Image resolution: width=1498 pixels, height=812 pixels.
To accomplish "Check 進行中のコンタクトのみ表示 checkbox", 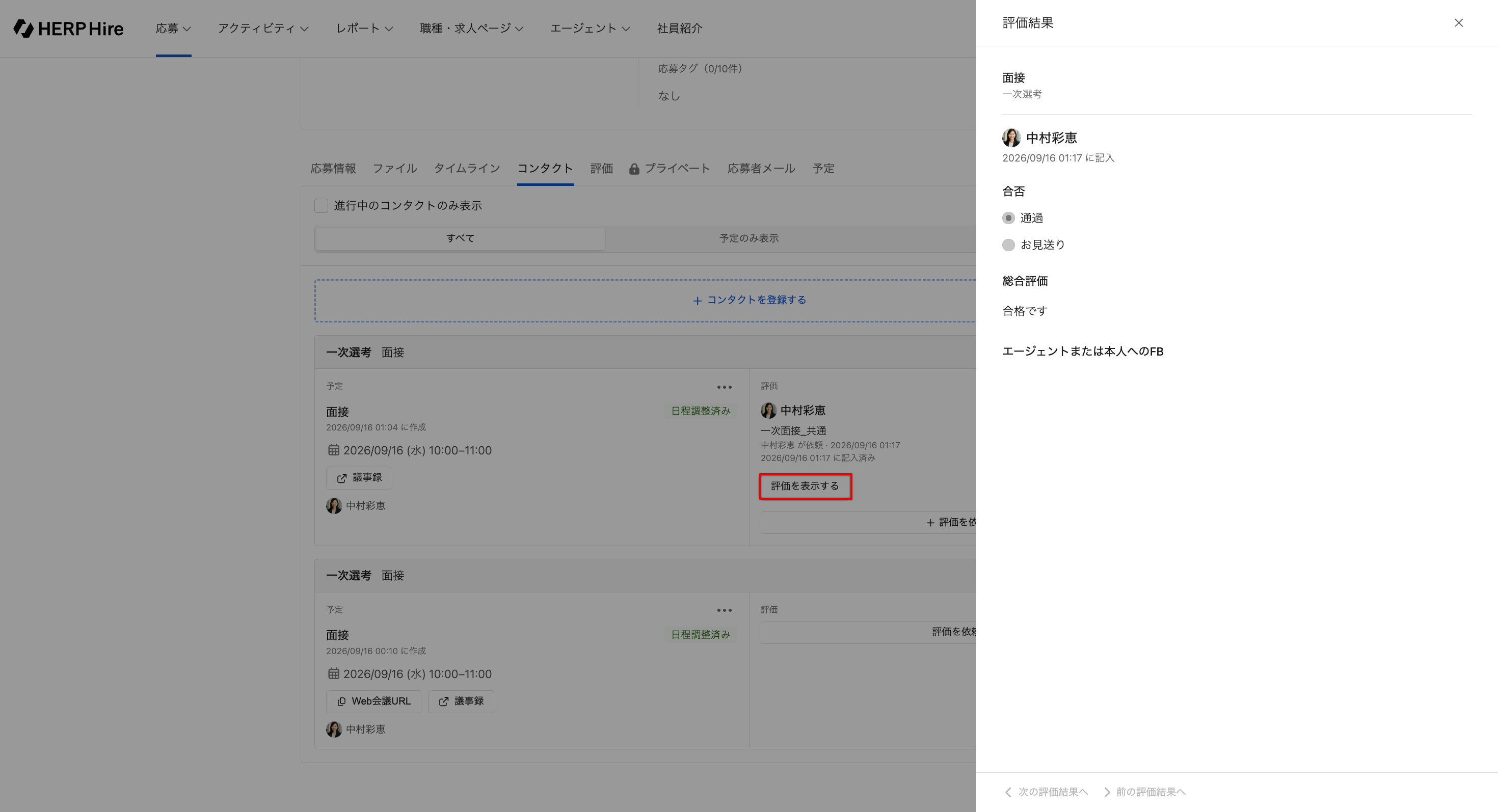I will pyautogui.click(x=321, y=206).
